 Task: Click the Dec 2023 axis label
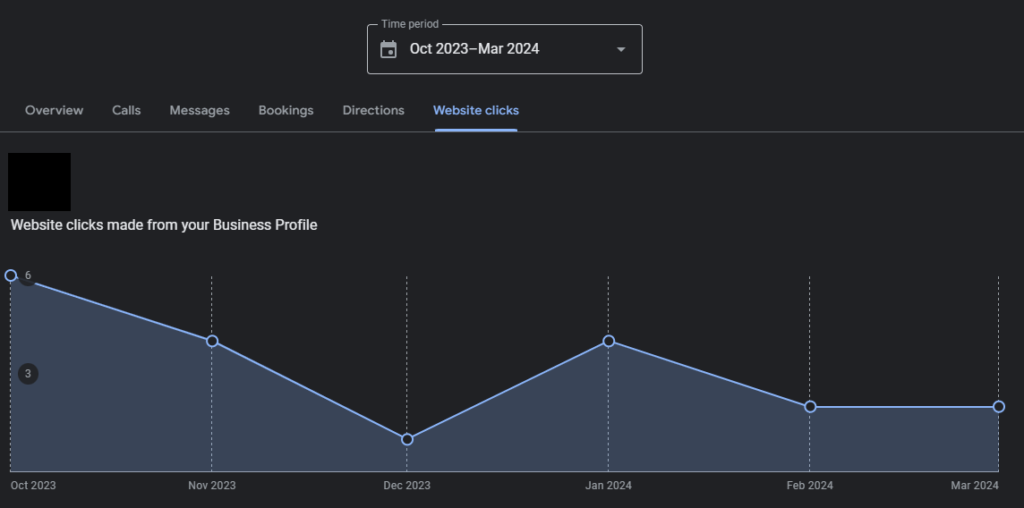407,486
